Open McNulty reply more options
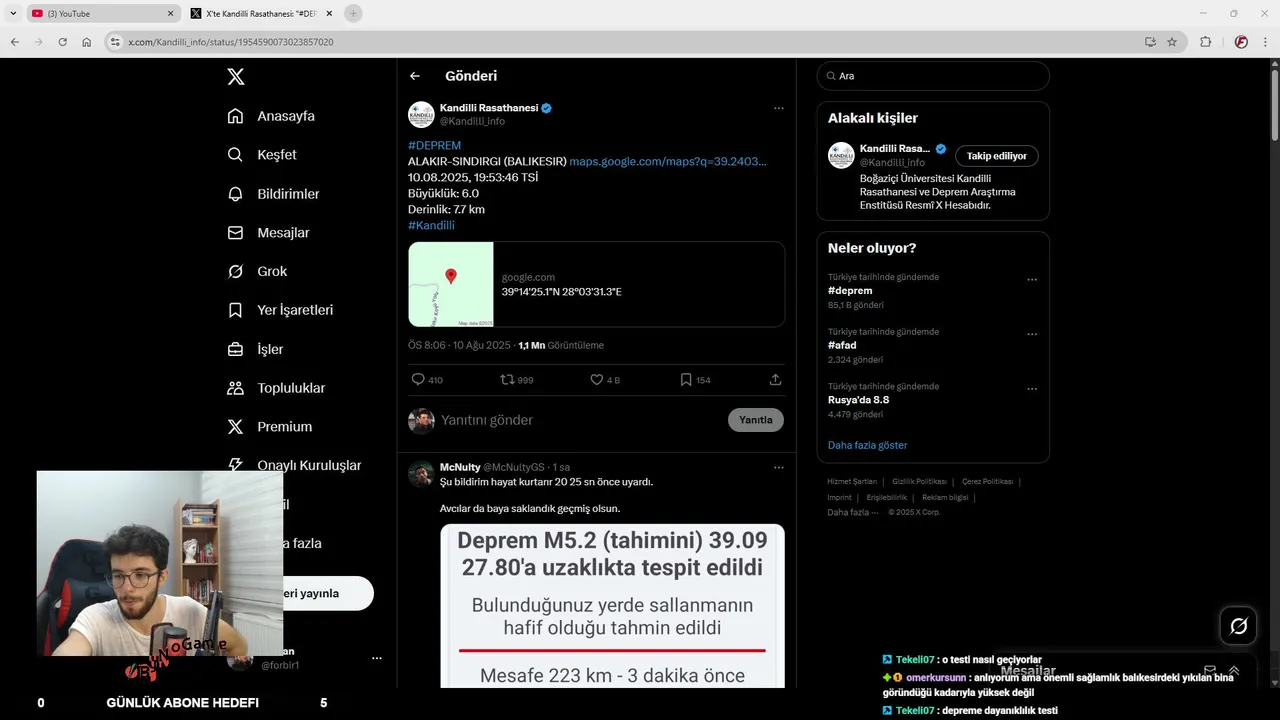Viewport: 1280px width, 720px height. pos(778,467)
